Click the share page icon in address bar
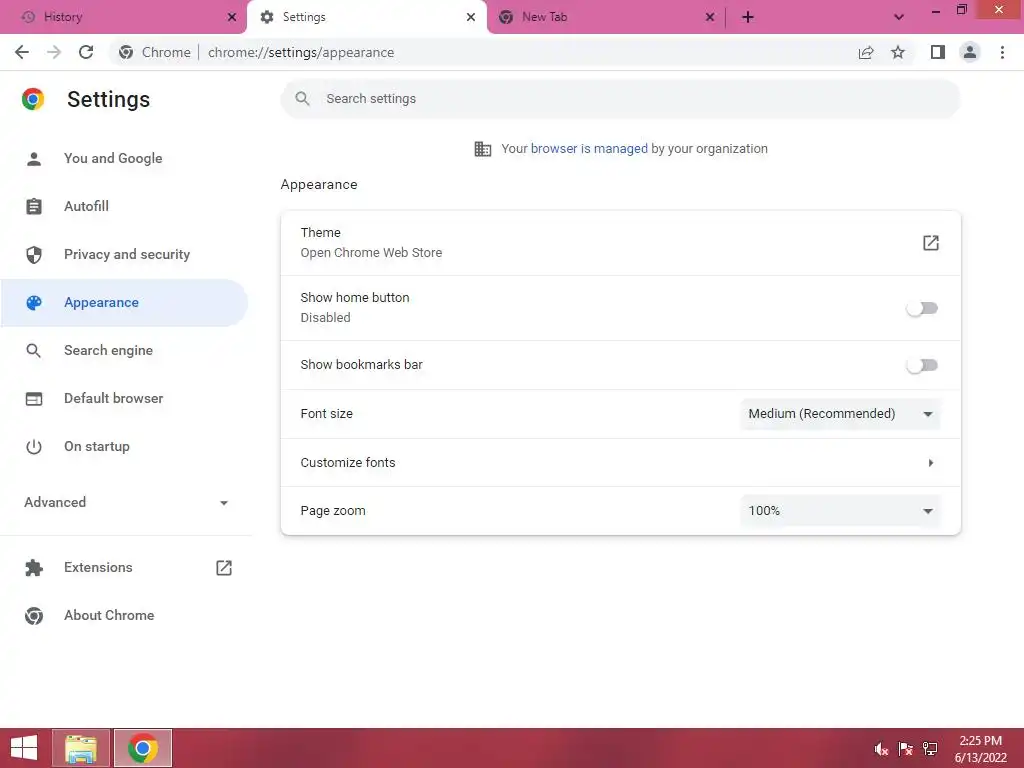Image resolution: width=1024 pixels, height=768 pixels. [x=866, y=52]
